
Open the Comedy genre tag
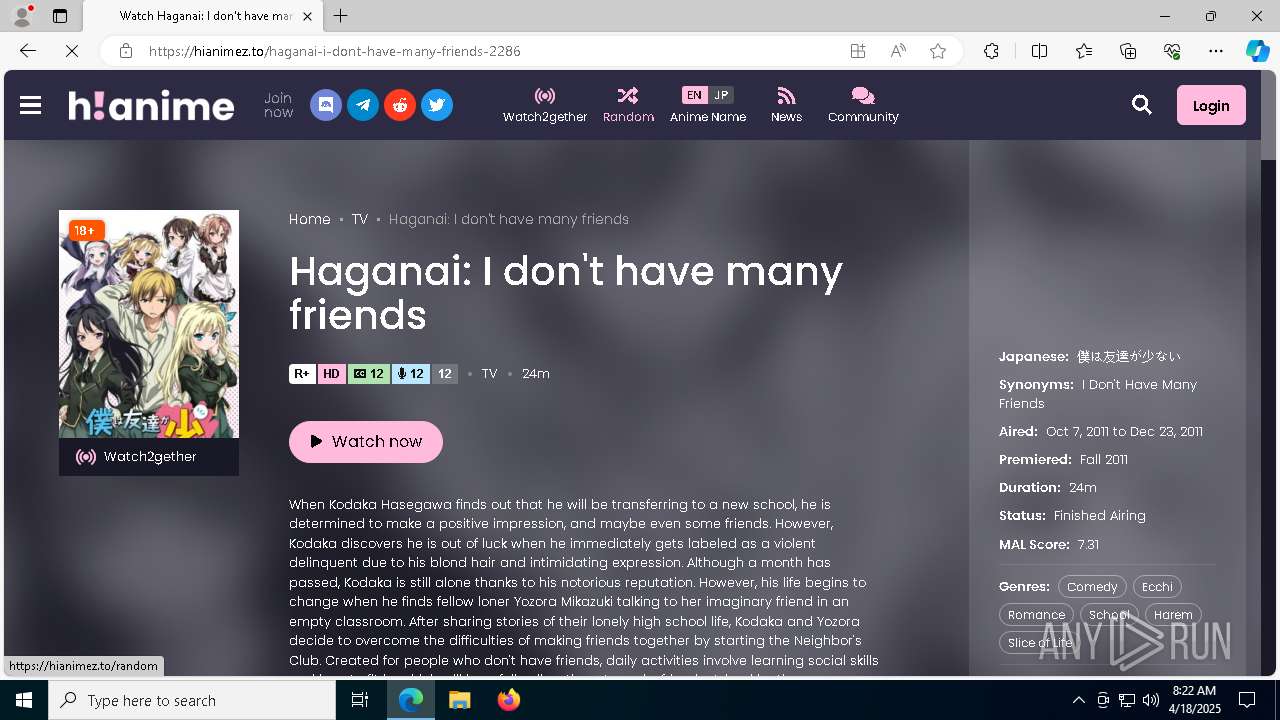1092,587
